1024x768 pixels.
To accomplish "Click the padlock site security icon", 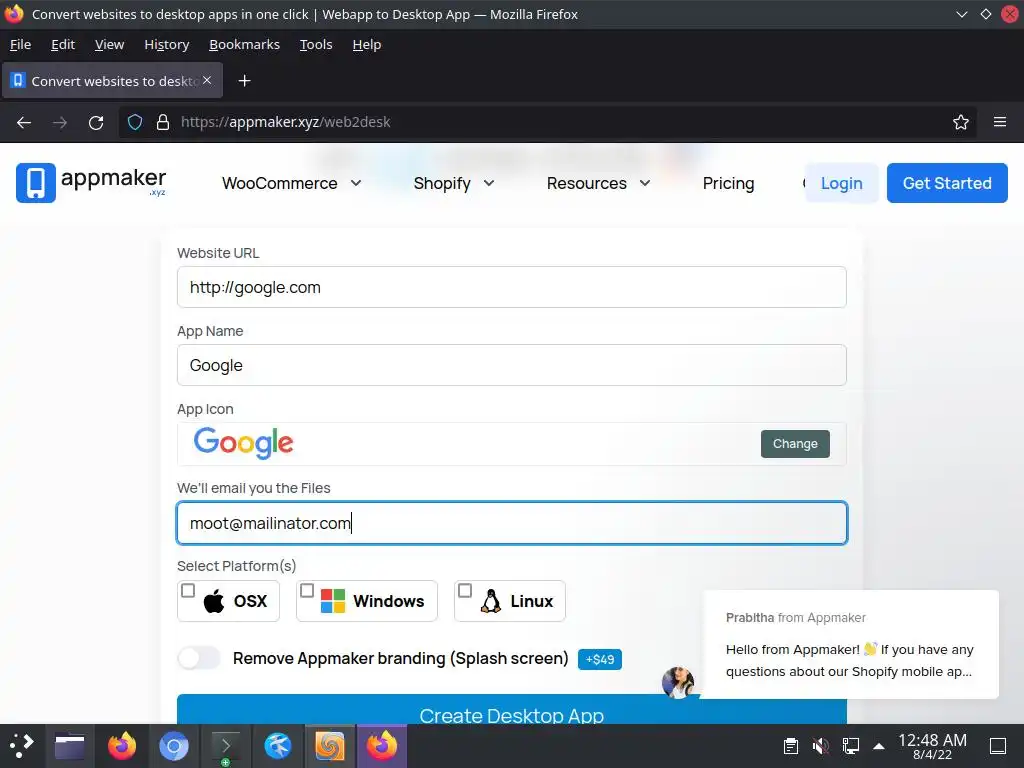I will click(163, 122).
